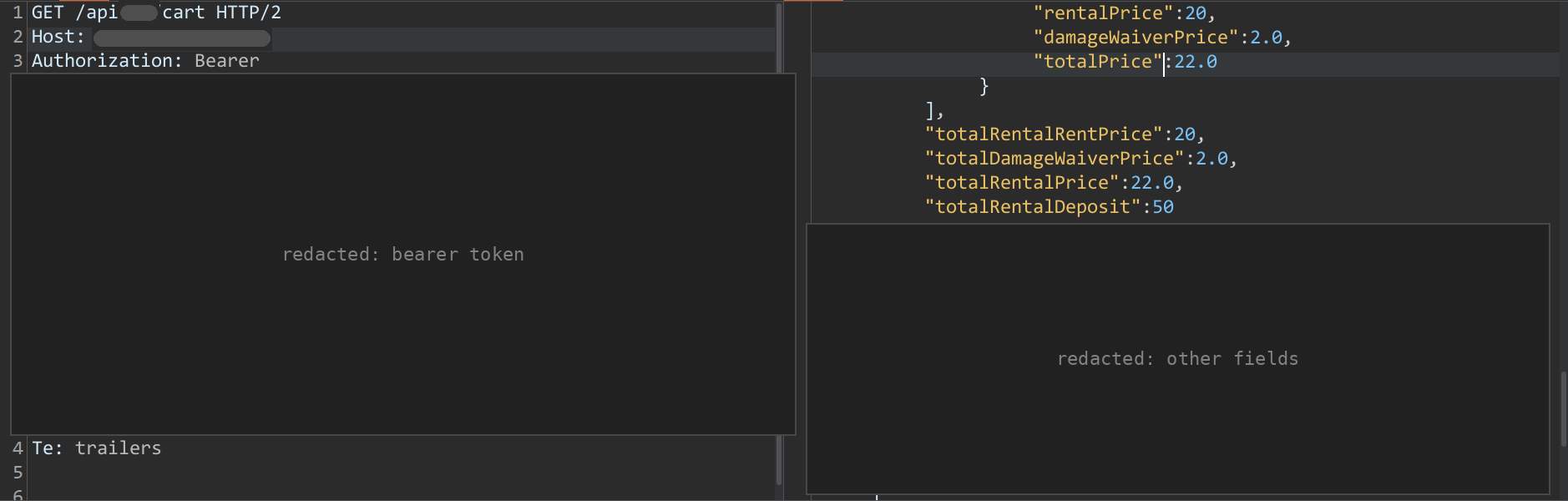Click the closing curly brace below "totalPrice"
This screenshot has width=1568, height=501.
click(x=984, y=86)
